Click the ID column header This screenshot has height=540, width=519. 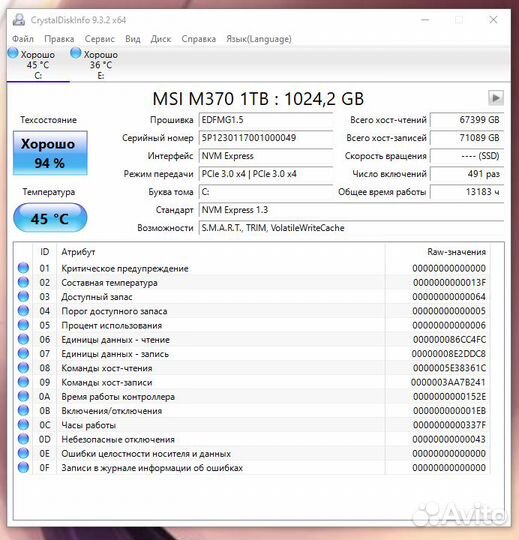coord(44,252)
